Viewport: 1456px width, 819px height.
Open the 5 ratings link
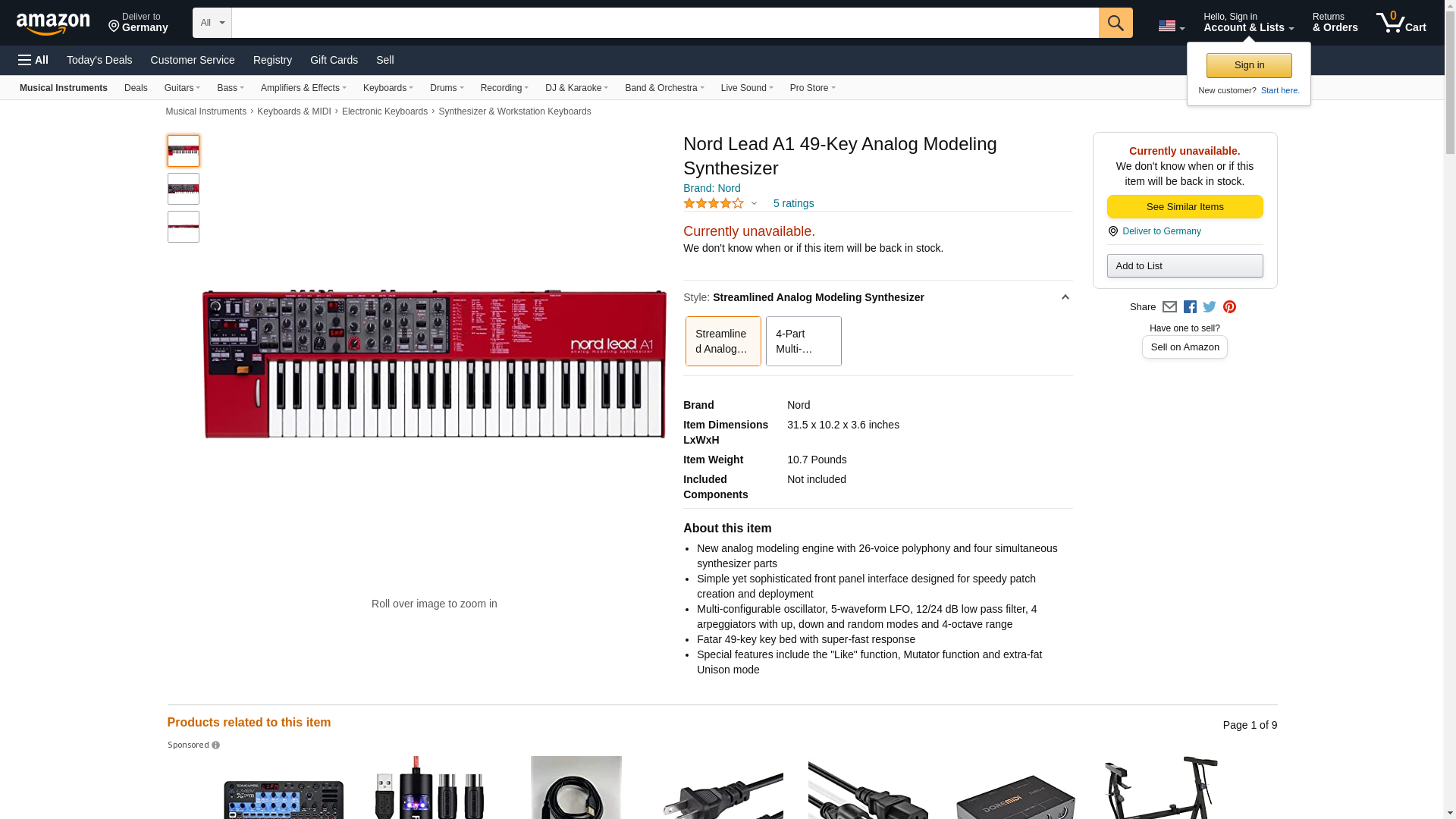click(x=793, y=203)
